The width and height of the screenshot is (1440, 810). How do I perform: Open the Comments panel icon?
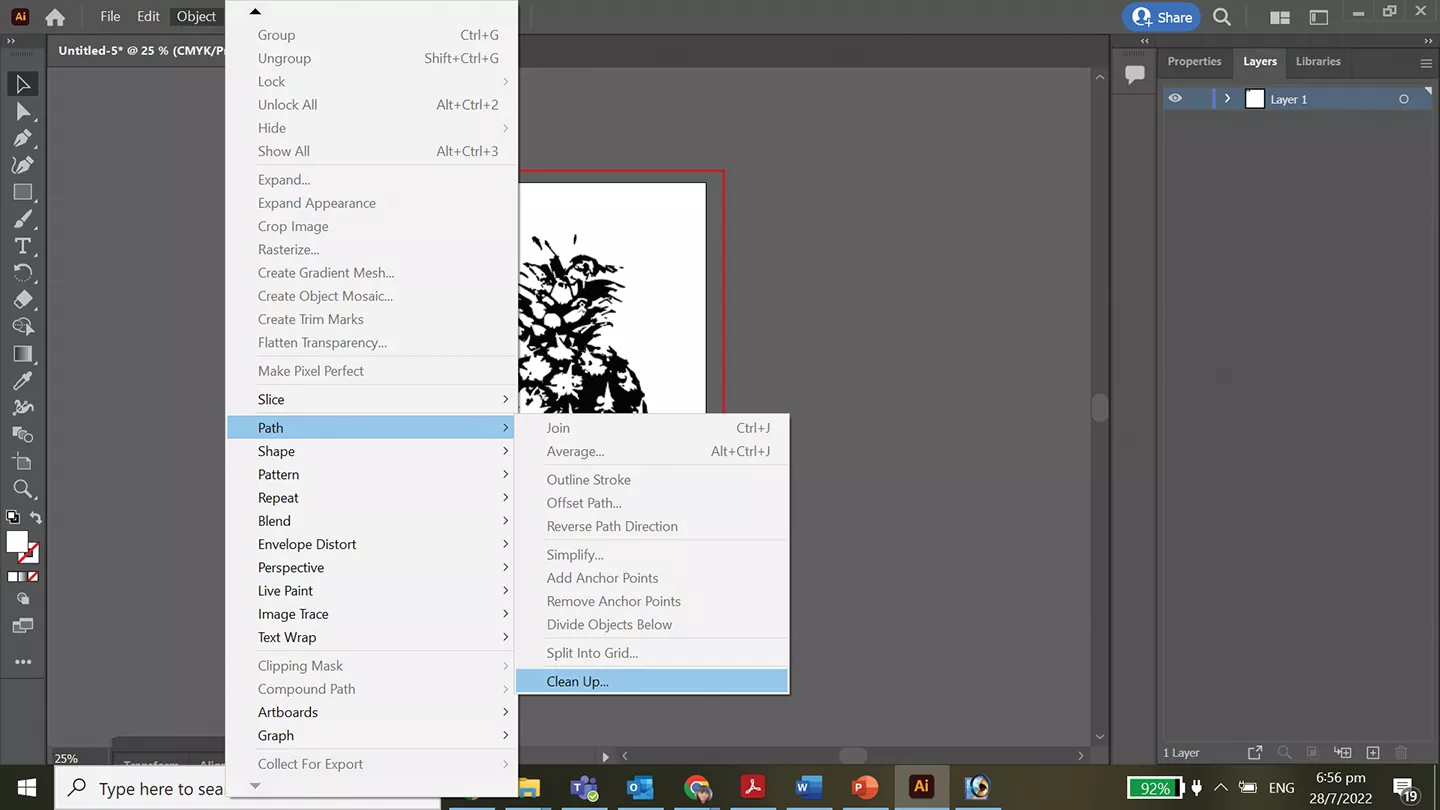coord(1134,75)
